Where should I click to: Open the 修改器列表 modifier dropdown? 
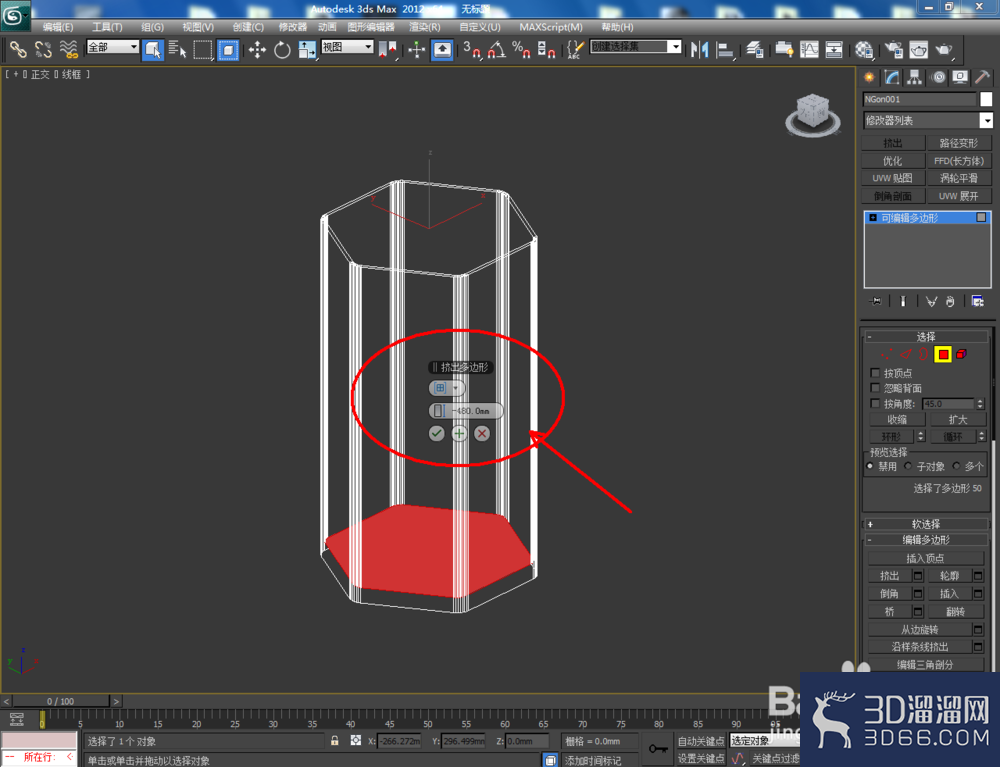[927, 120]
